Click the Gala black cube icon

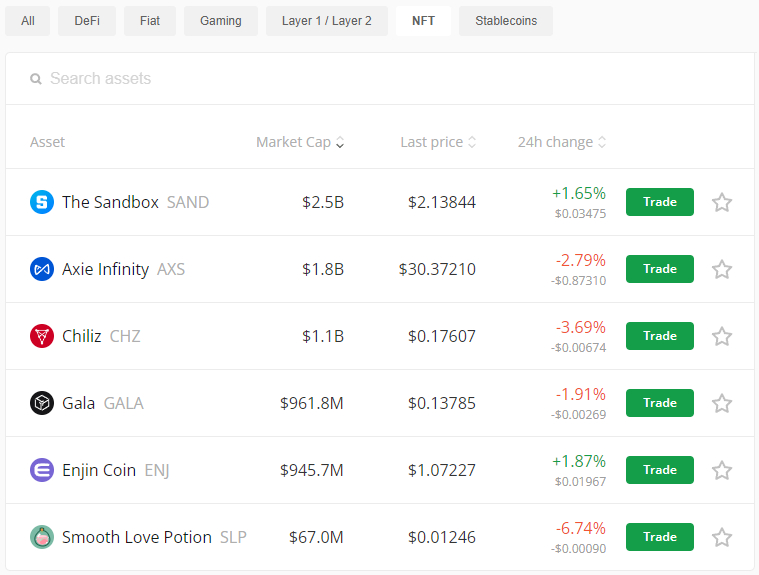42,403
